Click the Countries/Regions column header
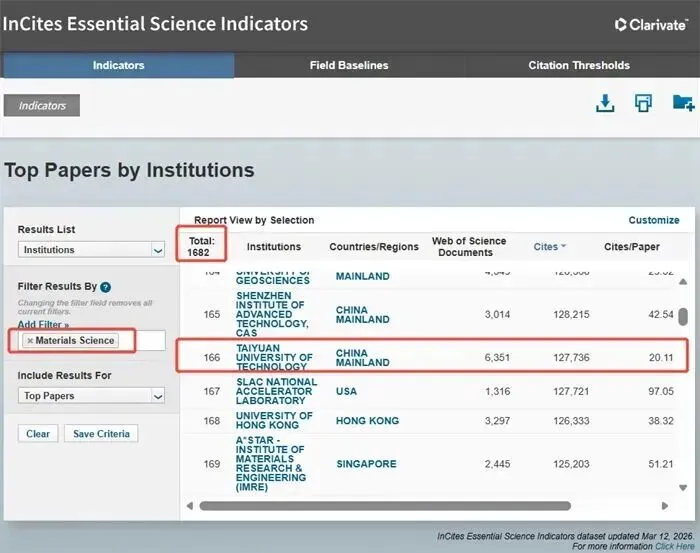Image resolution: width=700 pixels, height=553 pixels. pos(374,247)
